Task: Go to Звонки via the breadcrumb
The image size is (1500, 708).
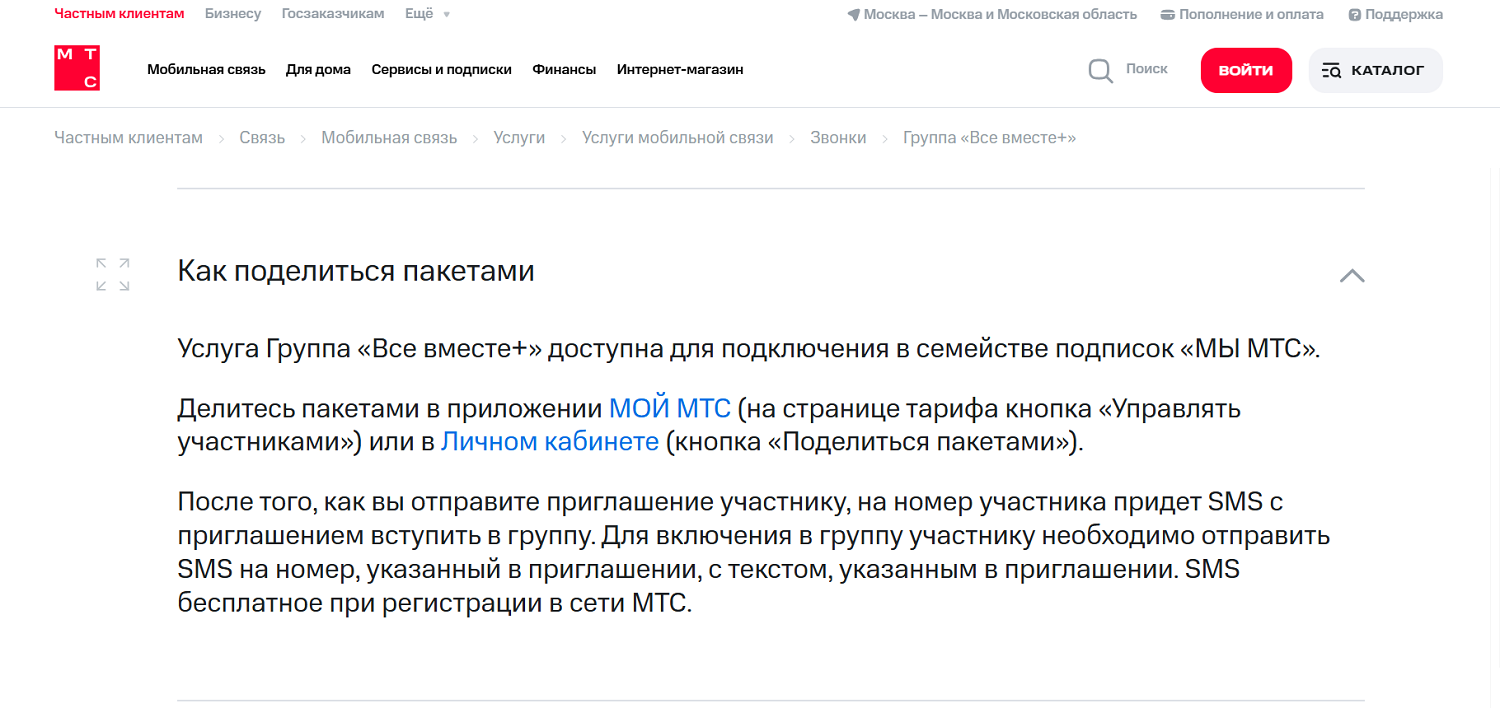Action: coord(838,137)
